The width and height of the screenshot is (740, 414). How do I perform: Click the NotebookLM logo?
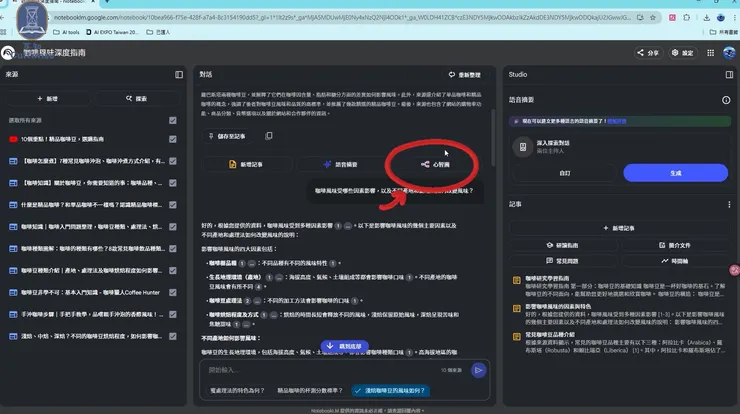(x=8, y=53)
